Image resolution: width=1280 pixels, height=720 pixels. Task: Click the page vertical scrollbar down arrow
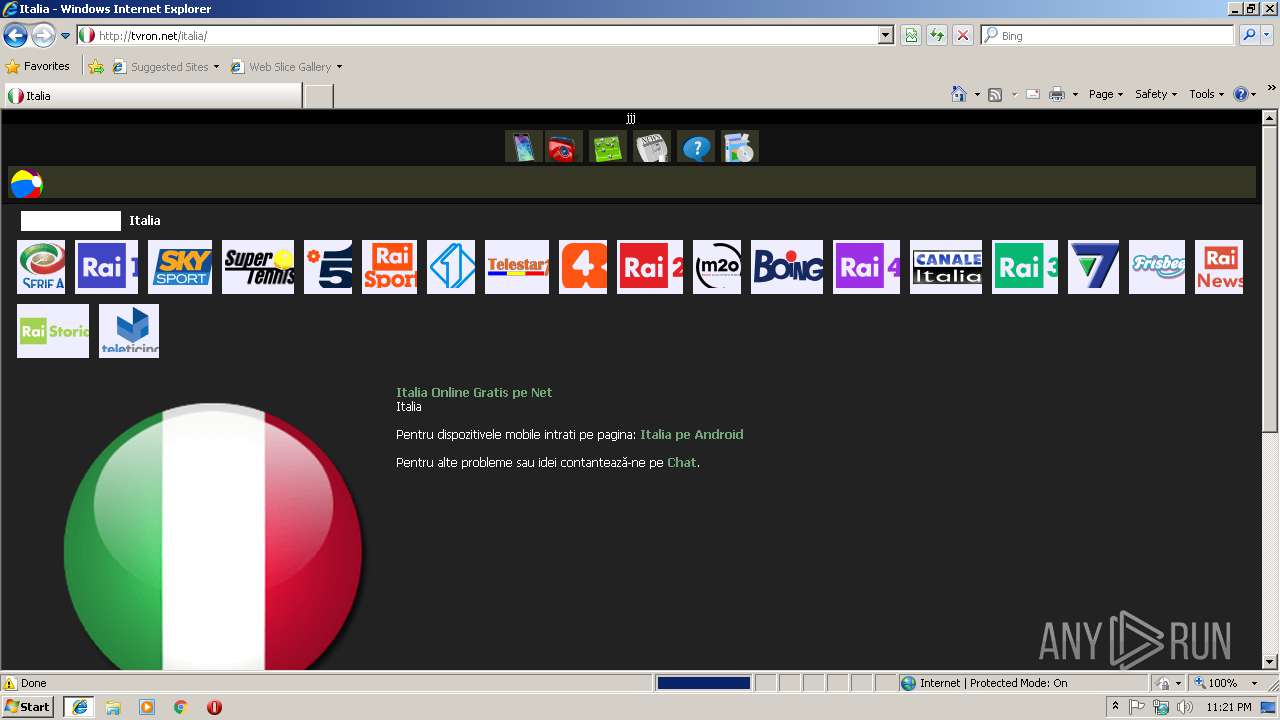[x=1270, y=661]
